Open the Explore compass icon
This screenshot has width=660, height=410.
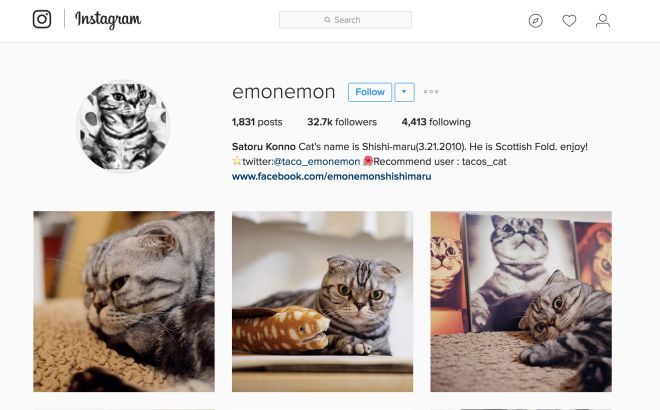(x=535, y=20)
